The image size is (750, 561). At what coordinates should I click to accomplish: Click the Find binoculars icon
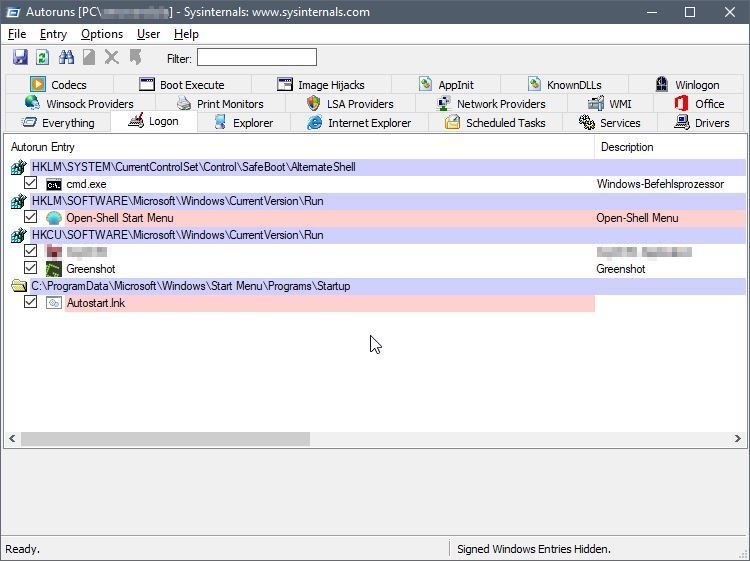click(x=66, y=57)
